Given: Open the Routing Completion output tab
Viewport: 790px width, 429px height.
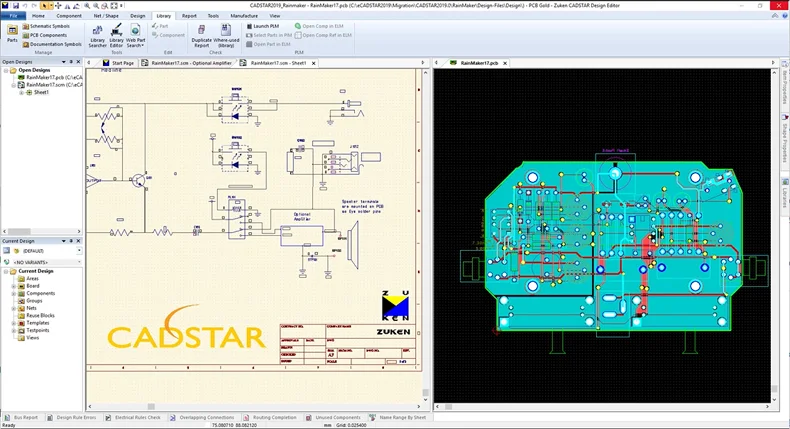Looking at the screenshot, I should [x=270, y=417].
